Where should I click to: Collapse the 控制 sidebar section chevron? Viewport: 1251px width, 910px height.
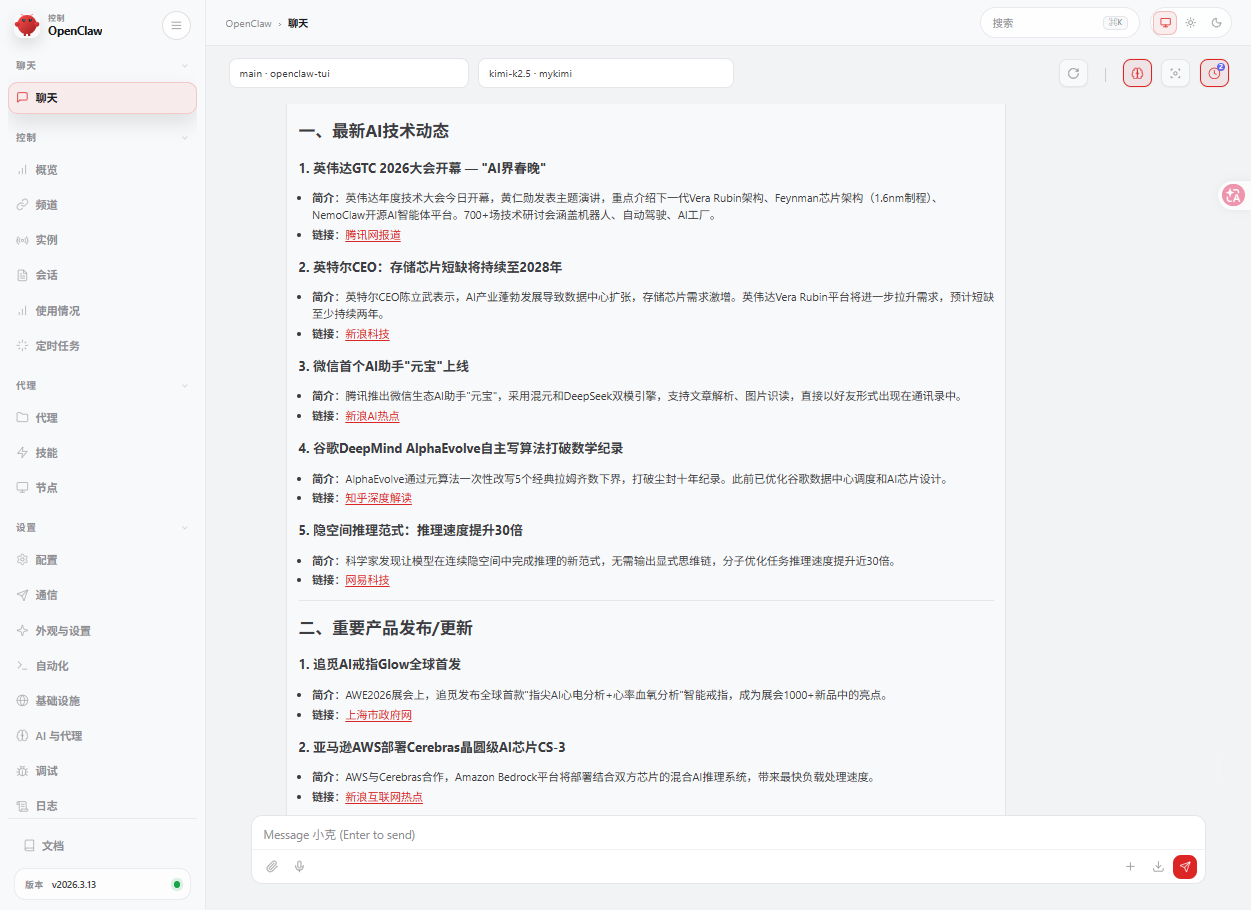(184, 137)
